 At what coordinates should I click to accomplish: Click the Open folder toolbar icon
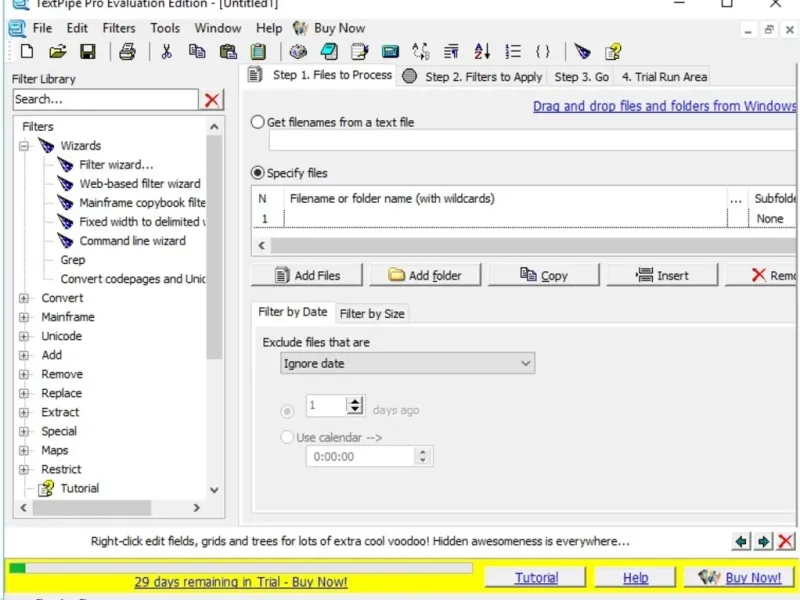(58, 52)
